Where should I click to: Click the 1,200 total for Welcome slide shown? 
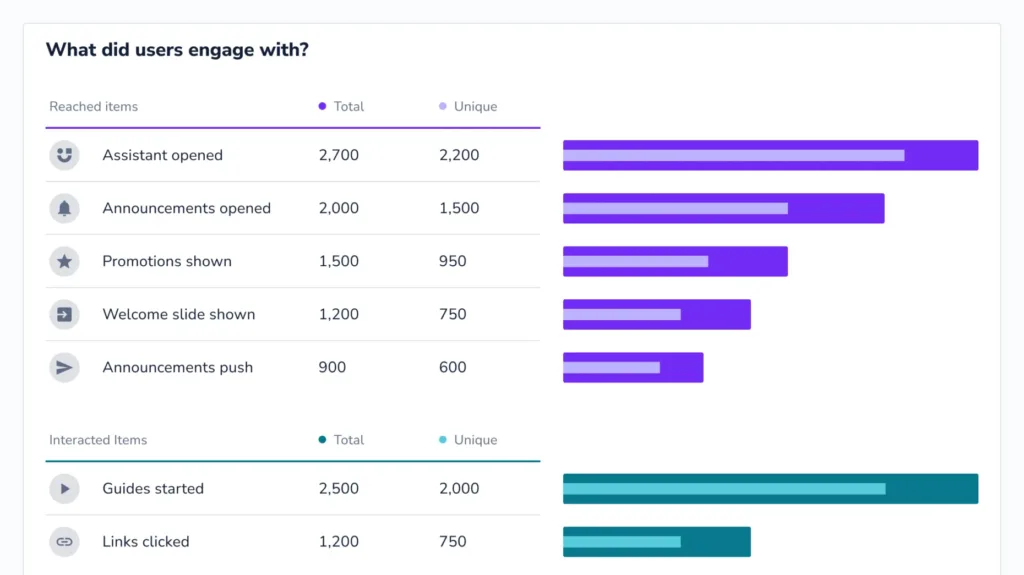pos(338,314)
